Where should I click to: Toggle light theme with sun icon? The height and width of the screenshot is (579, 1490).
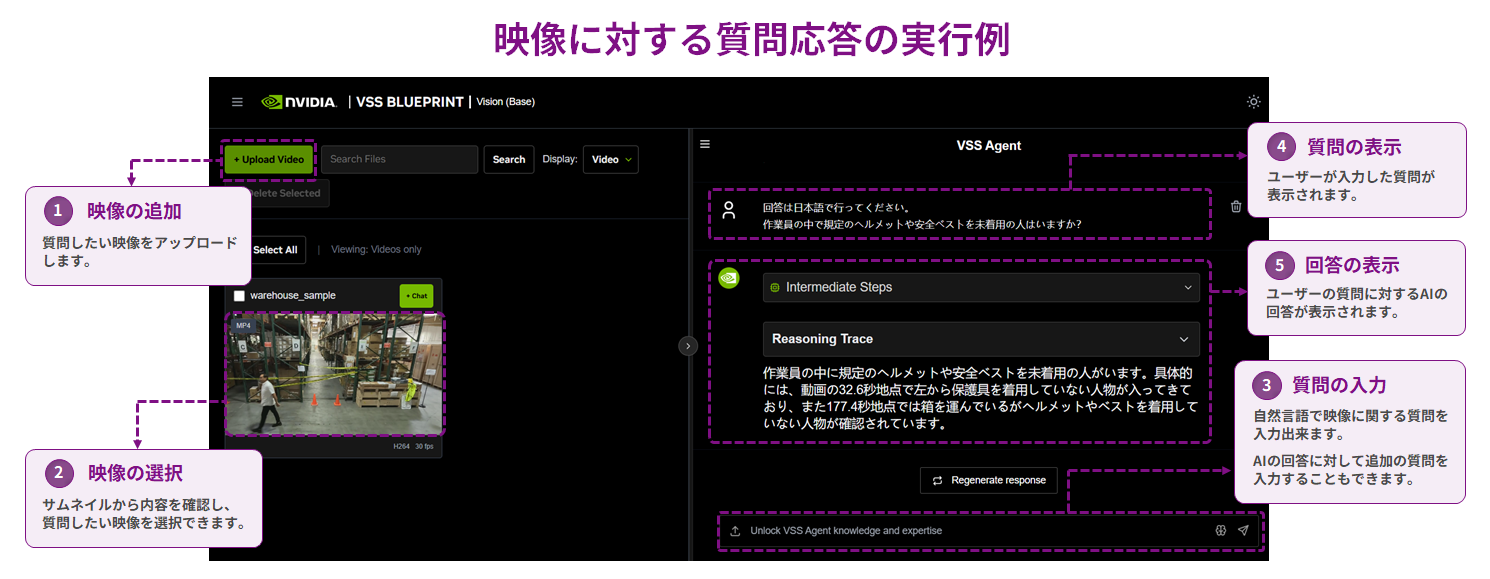1253,102
